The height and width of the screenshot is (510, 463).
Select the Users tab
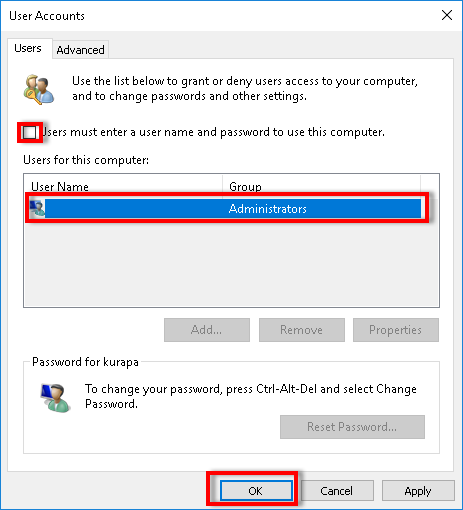tap(28, 48)
